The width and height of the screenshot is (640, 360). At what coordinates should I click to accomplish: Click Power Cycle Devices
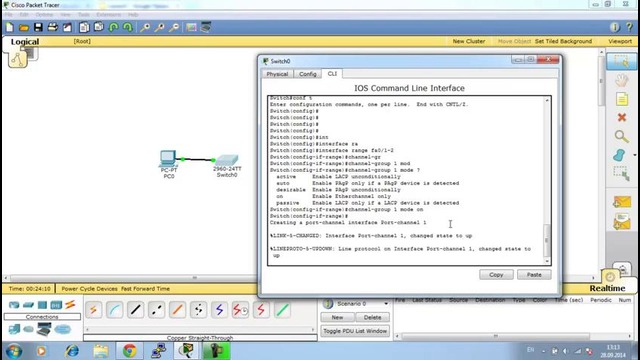coord(89,289)
